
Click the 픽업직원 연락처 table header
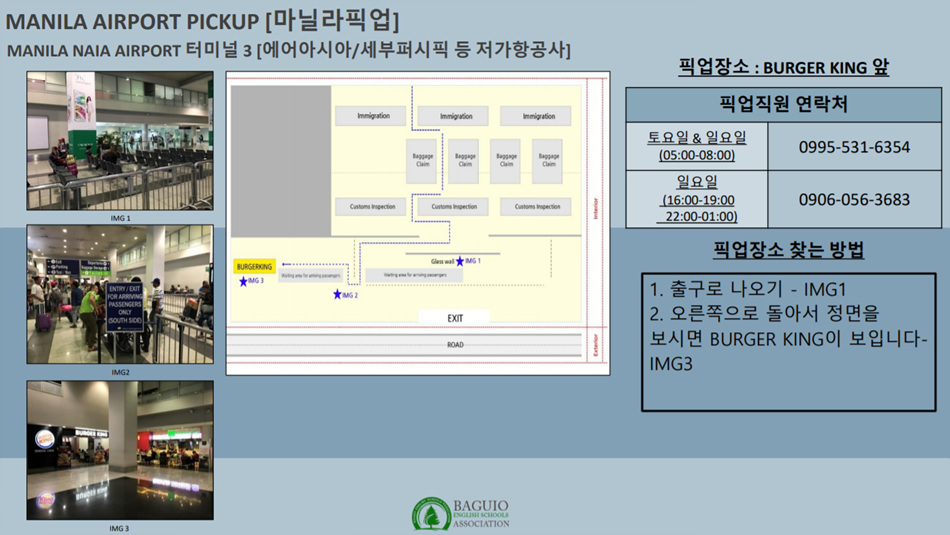783,104
